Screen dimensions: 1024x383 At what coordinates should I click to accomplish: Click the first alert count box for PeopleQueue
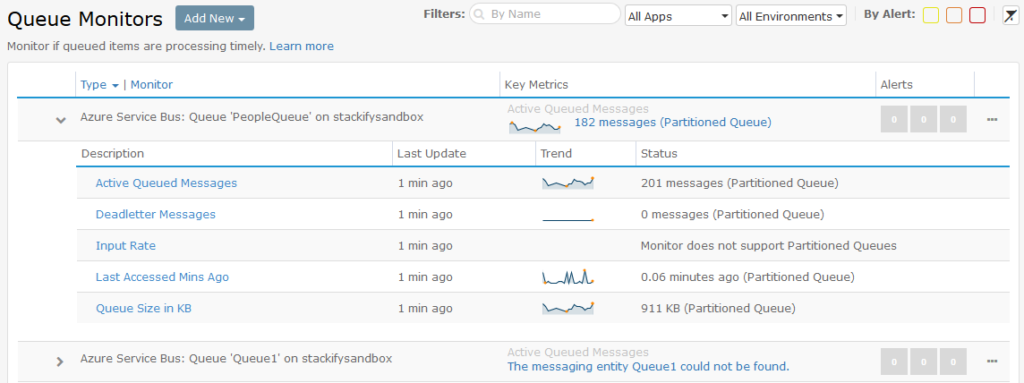894,120
